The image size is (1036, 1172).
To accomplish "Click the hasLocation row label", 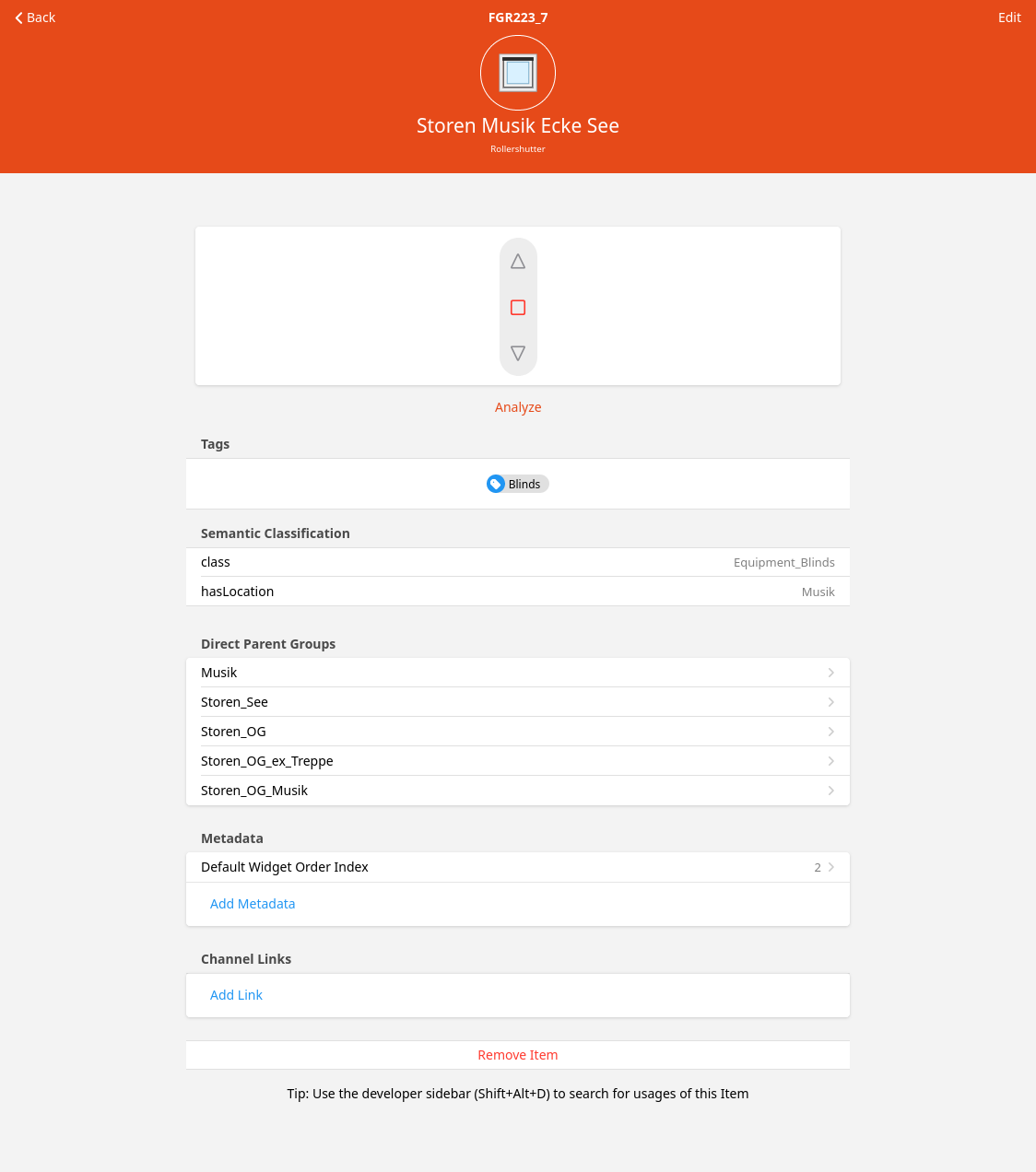I will click(x=237, y=592).
